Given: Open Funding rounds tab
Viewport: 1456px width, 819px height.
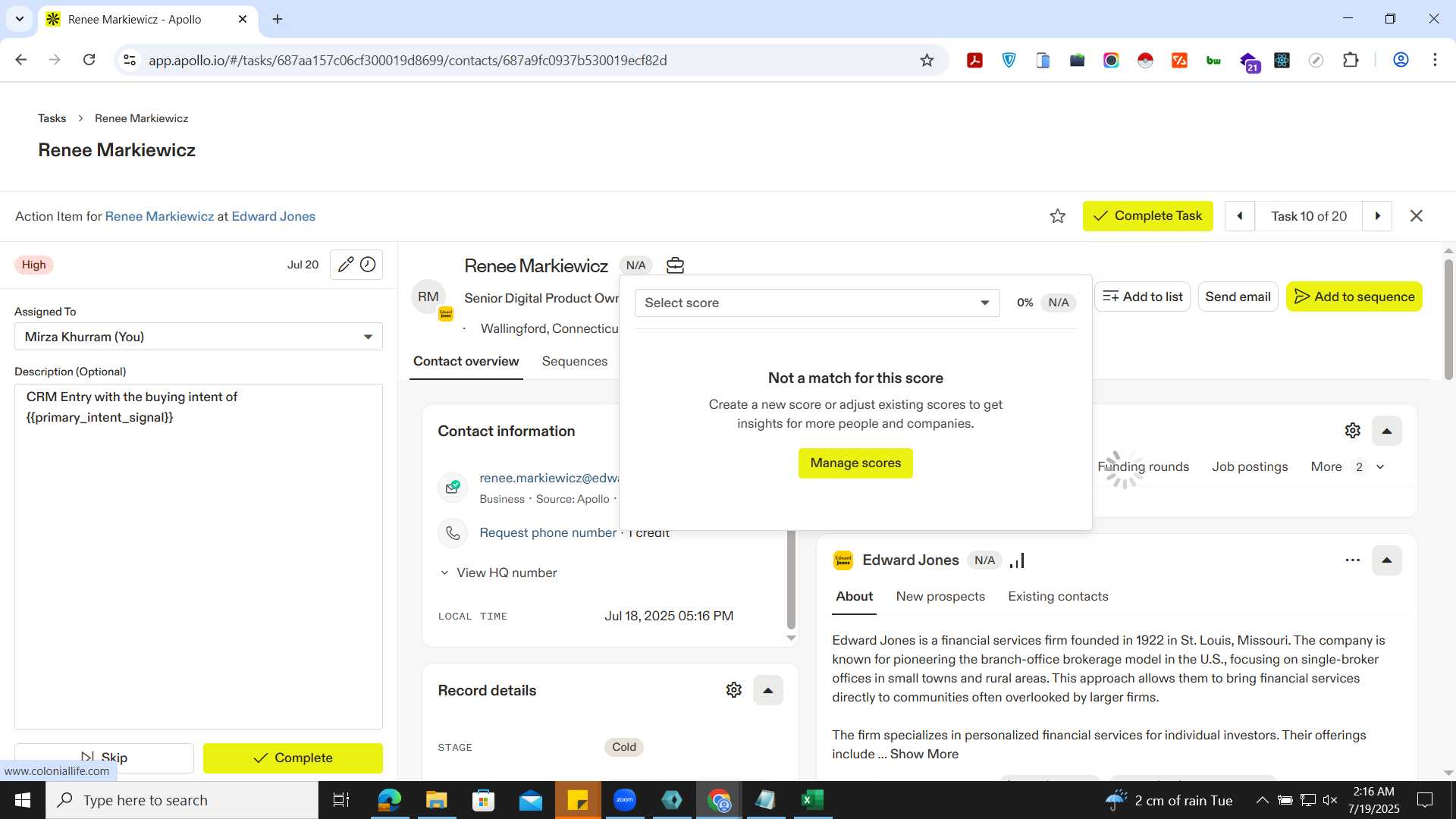Looking at the screenshot, I should point(1143,467).
